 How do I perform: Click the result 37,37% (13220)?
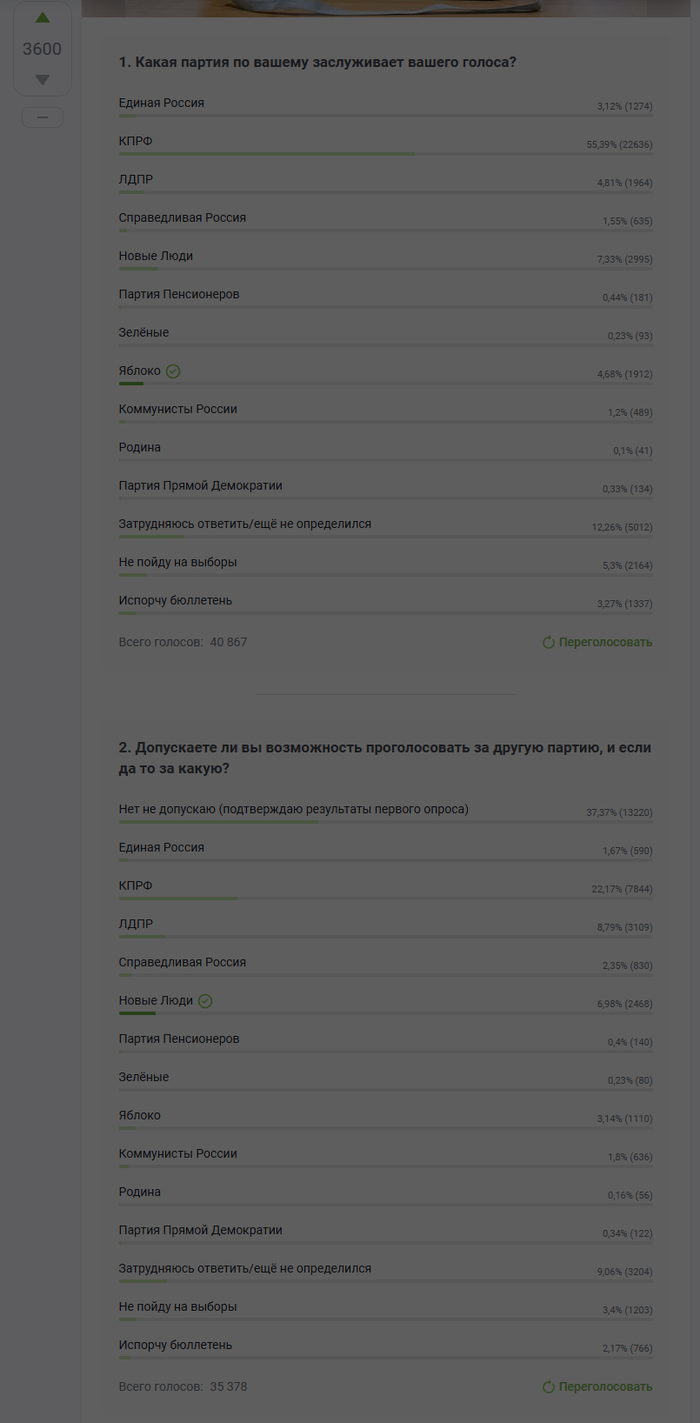pos(619,813)
